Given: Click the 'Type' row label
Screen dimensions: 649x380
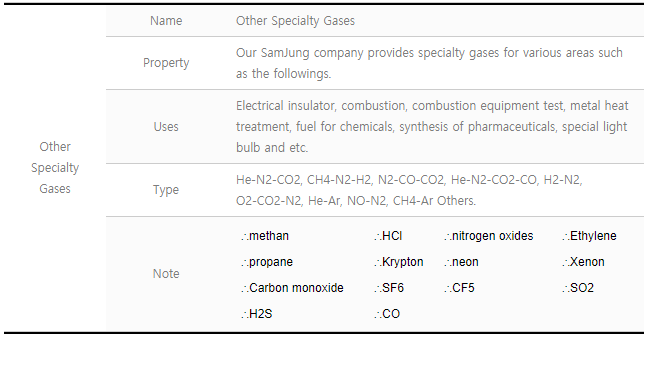Looking at the screenshot, I should tap(166, 190).
